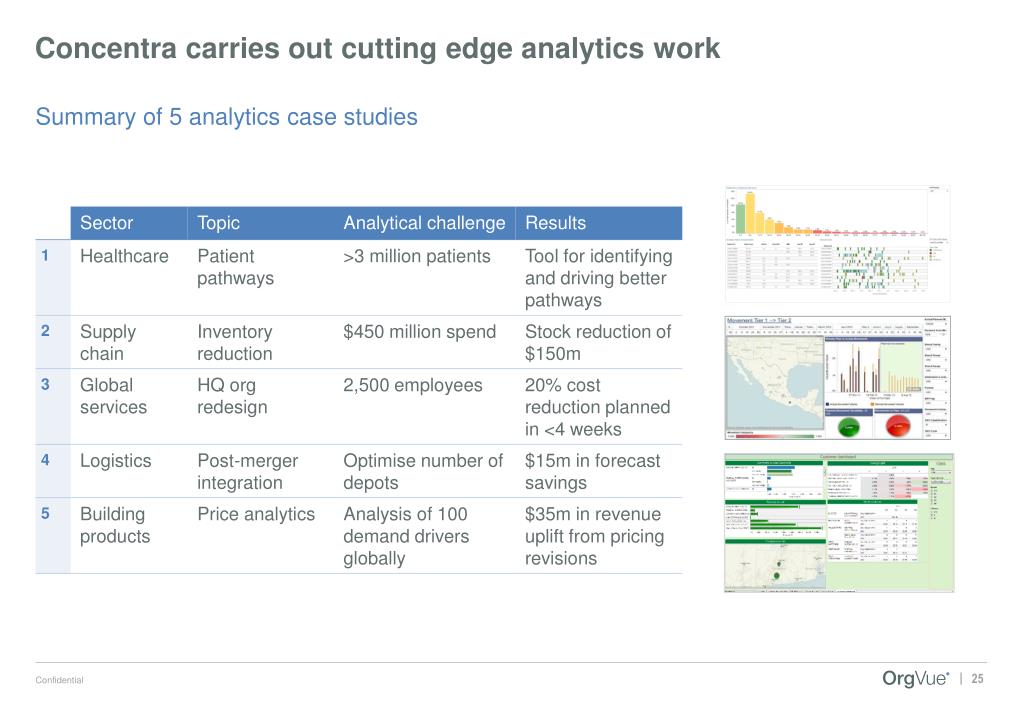
Task: Click row number 1 cell
Action: pyautogui.click(x=45, y=256)
